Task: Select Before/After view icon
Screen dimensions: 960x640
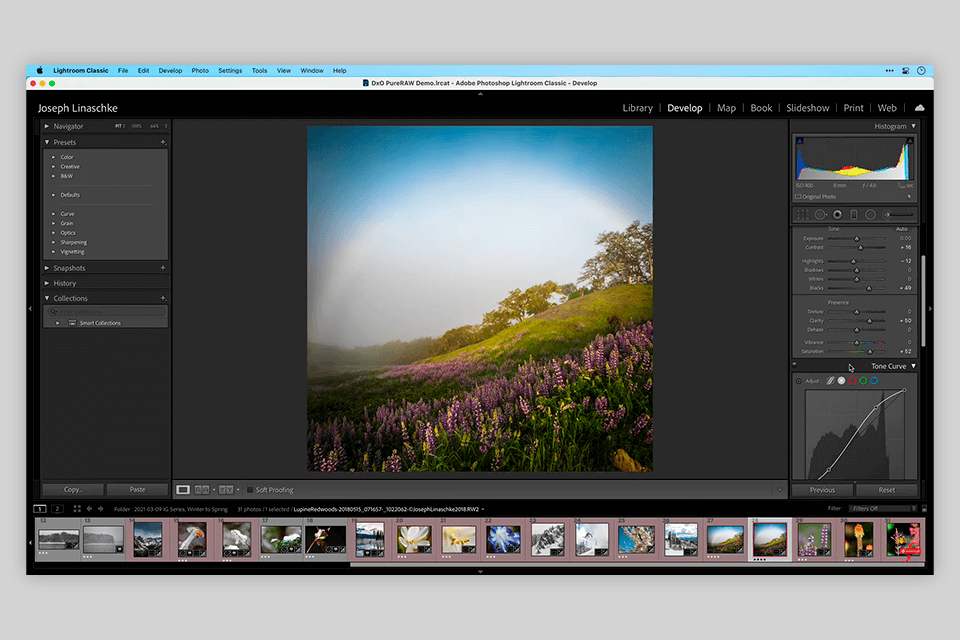Action: pyautogui.click(x=226, y=490)
